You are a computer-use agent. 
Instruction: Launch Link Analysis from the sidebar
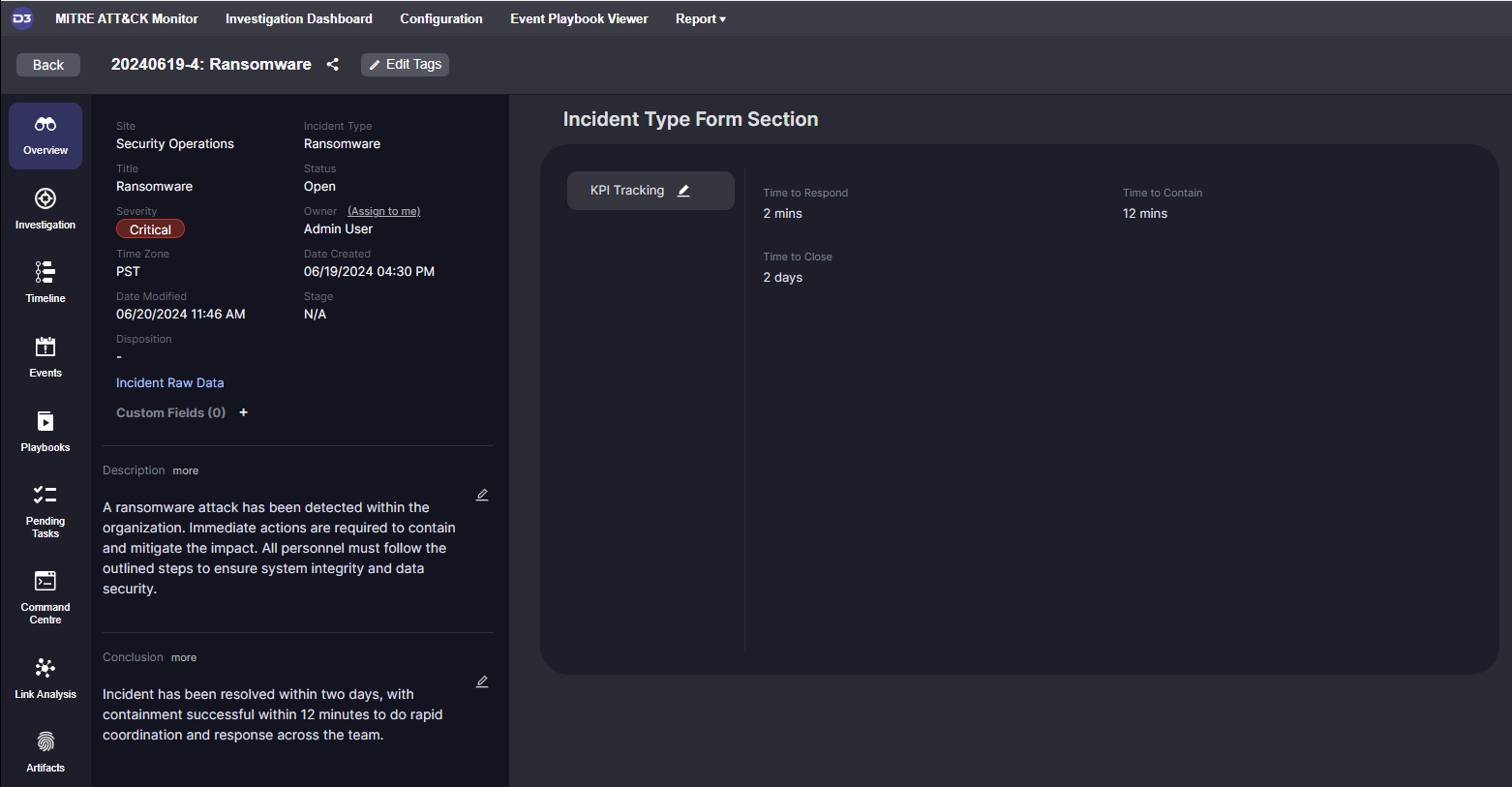click(x=45, y=679)
